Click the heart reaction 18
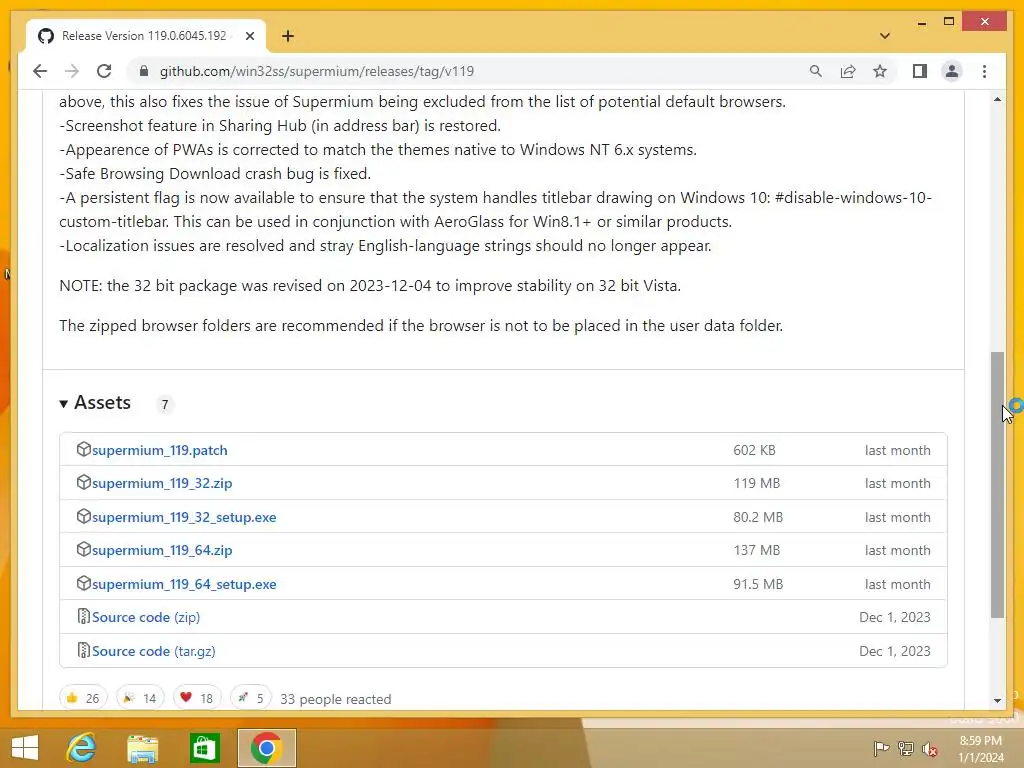 197,698
